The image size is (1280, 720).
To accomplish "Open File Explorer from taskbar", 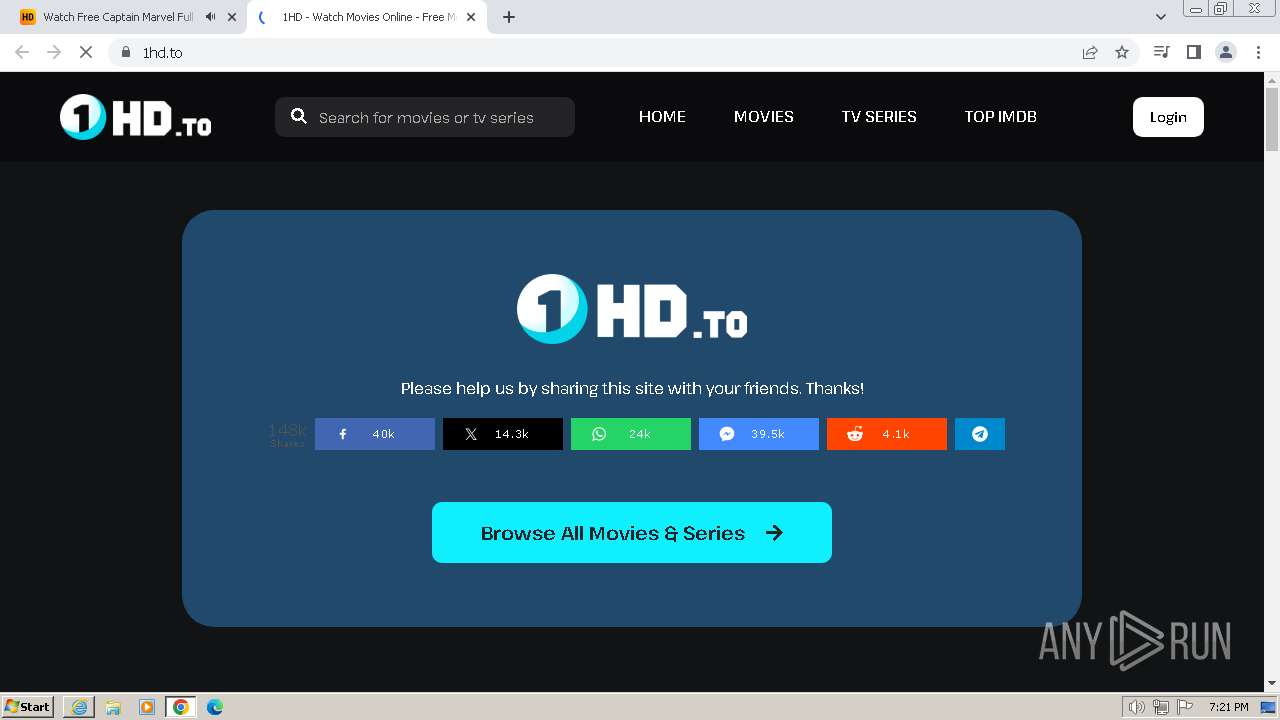I will tap(113, 707).
